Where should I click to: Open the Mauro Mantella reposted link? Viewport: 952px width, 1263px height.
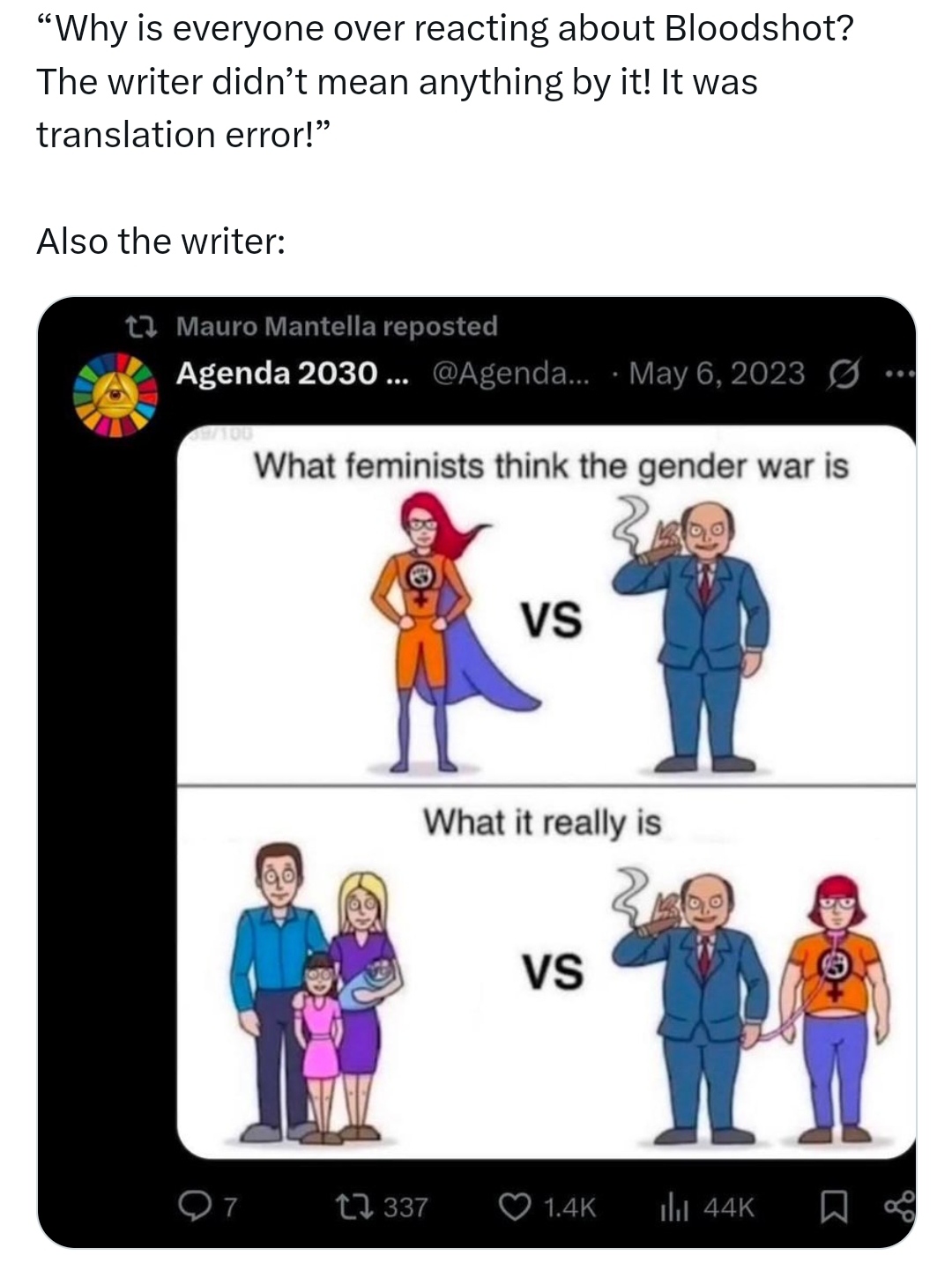337,326
